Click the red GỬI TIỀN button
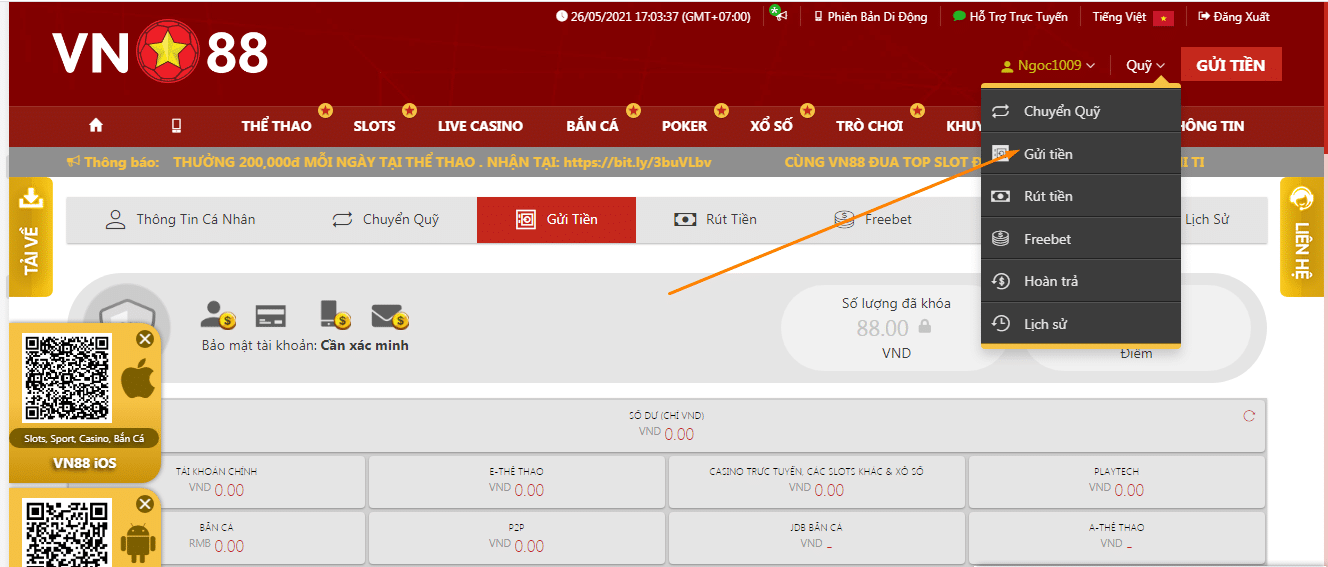The height and width of the screenshot is (567, 1328). click(1231, 65)
